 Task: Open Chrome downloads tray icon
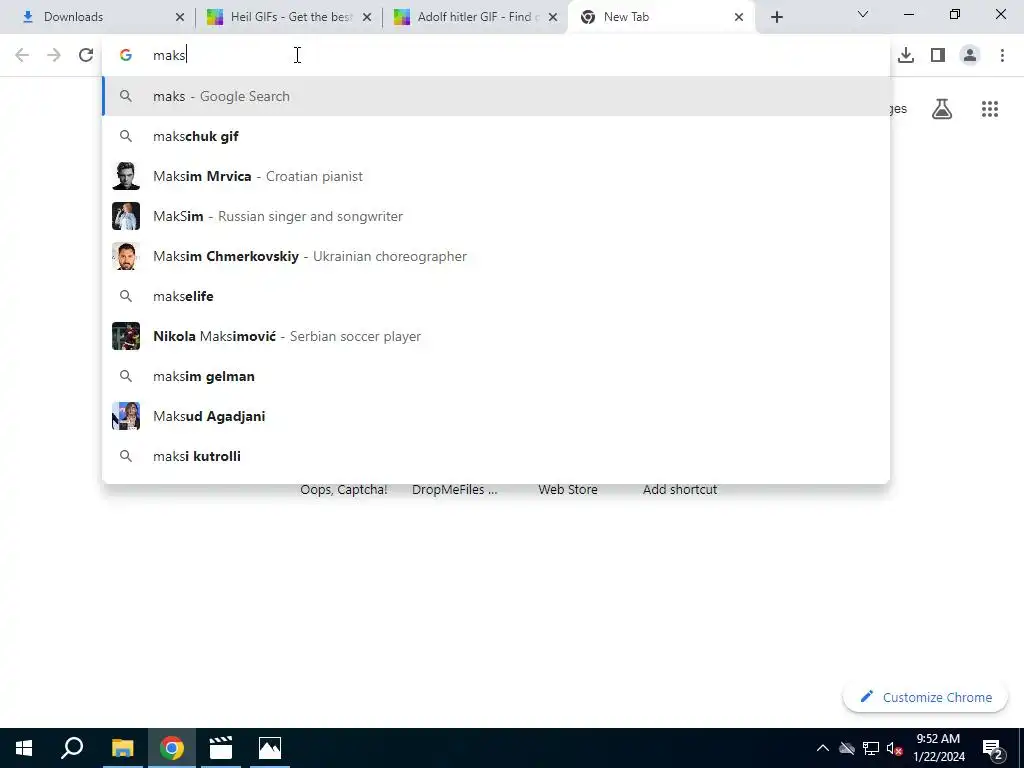[905, 55]
